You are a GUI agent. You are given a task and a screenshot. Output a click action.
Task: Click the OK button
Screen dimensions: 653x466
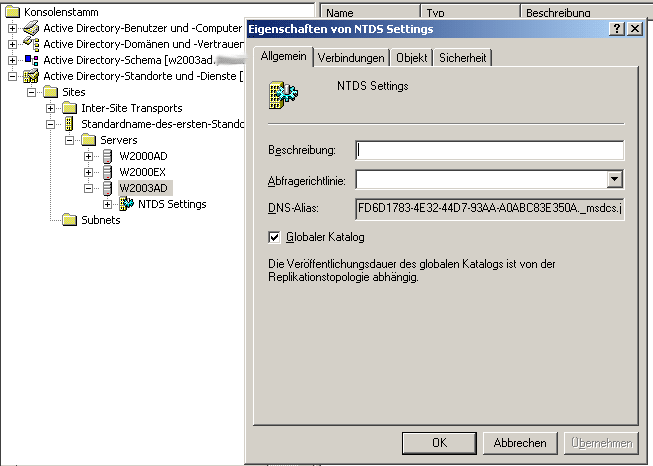click(x=438, y=442)
